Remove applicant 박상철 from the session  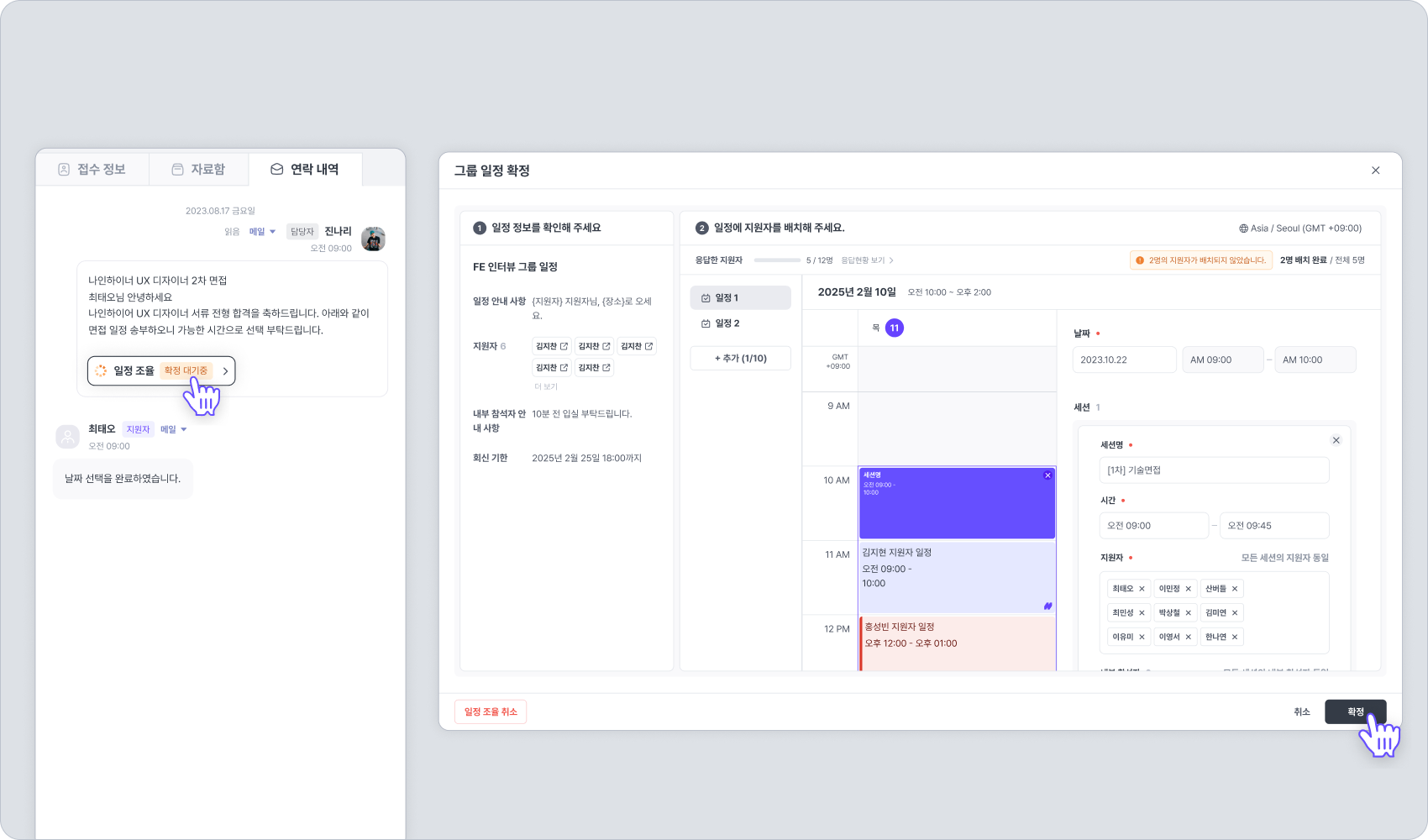tap(1188, 613)
